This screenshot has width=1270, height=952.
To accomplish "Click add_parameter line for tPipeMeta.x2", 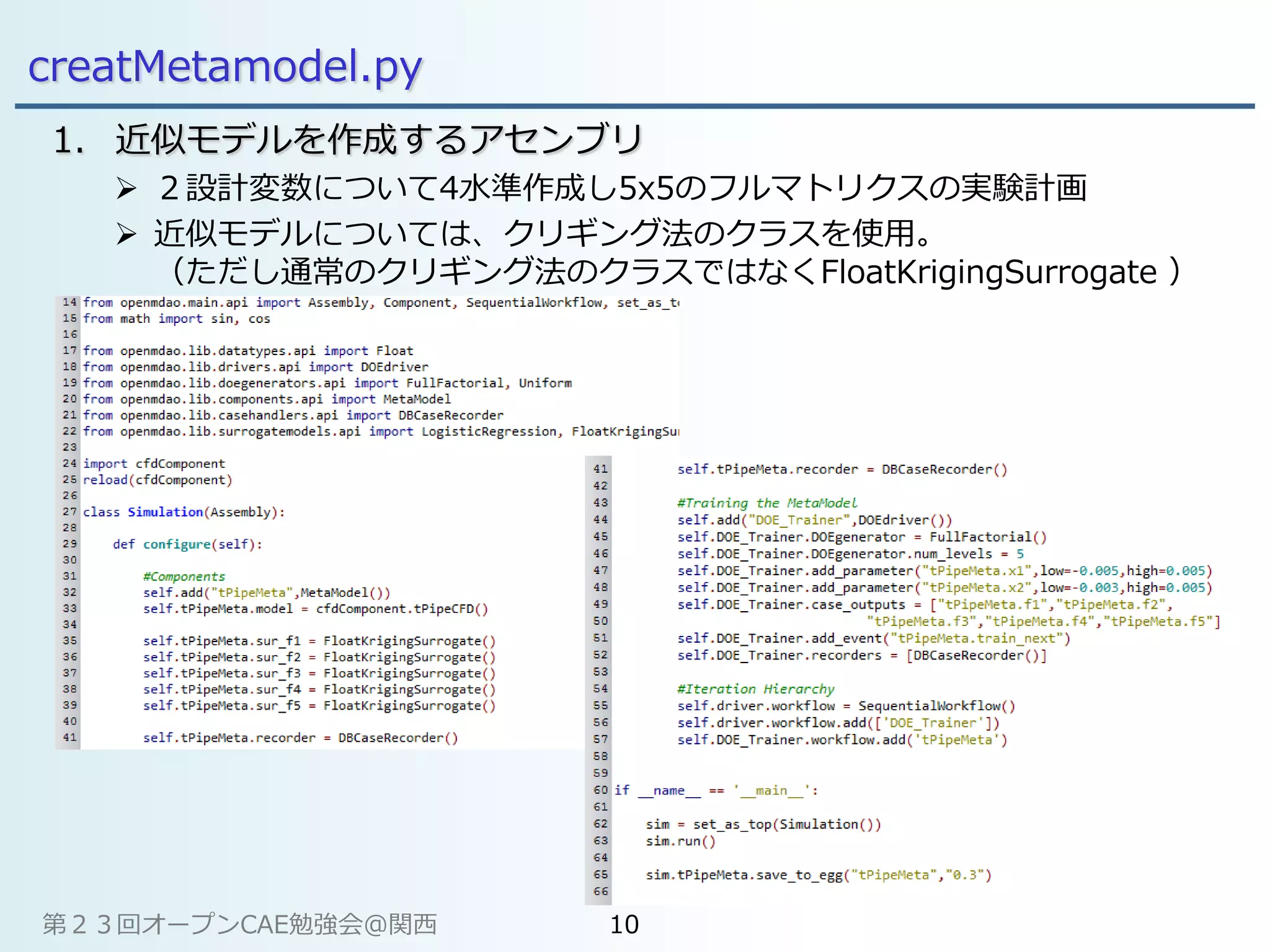I will (x=944, y=587).
